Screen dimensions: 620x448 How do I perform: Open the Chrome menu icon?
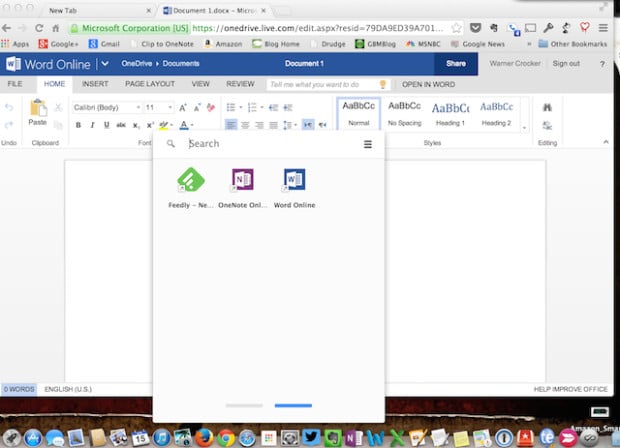pyautogui.click(x=603, y=28)
